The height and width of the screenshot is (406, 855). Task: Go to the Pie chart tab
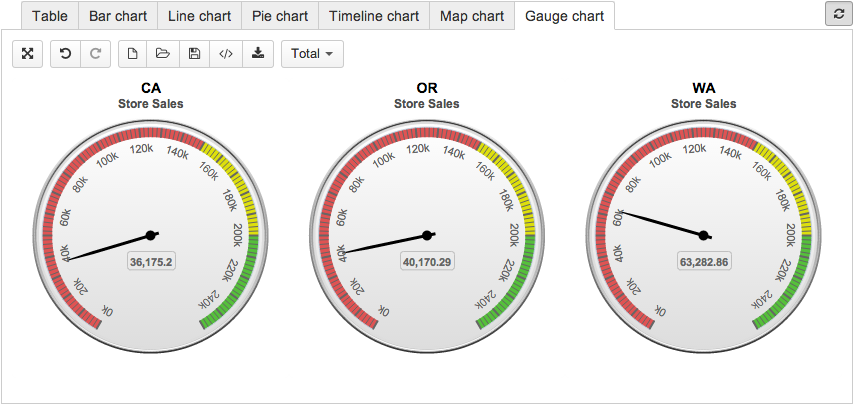tap(280, 16)
